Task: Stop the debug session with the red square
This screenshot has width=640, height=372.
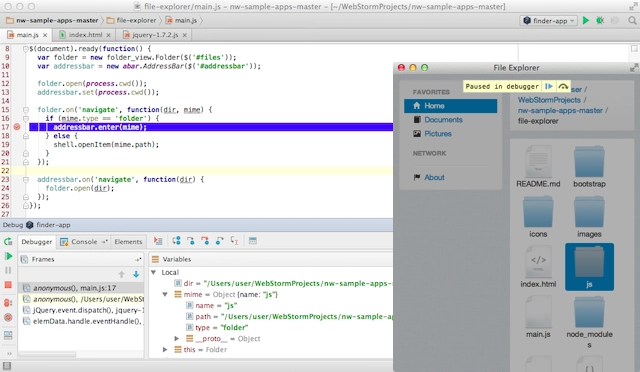Action: 8,285
